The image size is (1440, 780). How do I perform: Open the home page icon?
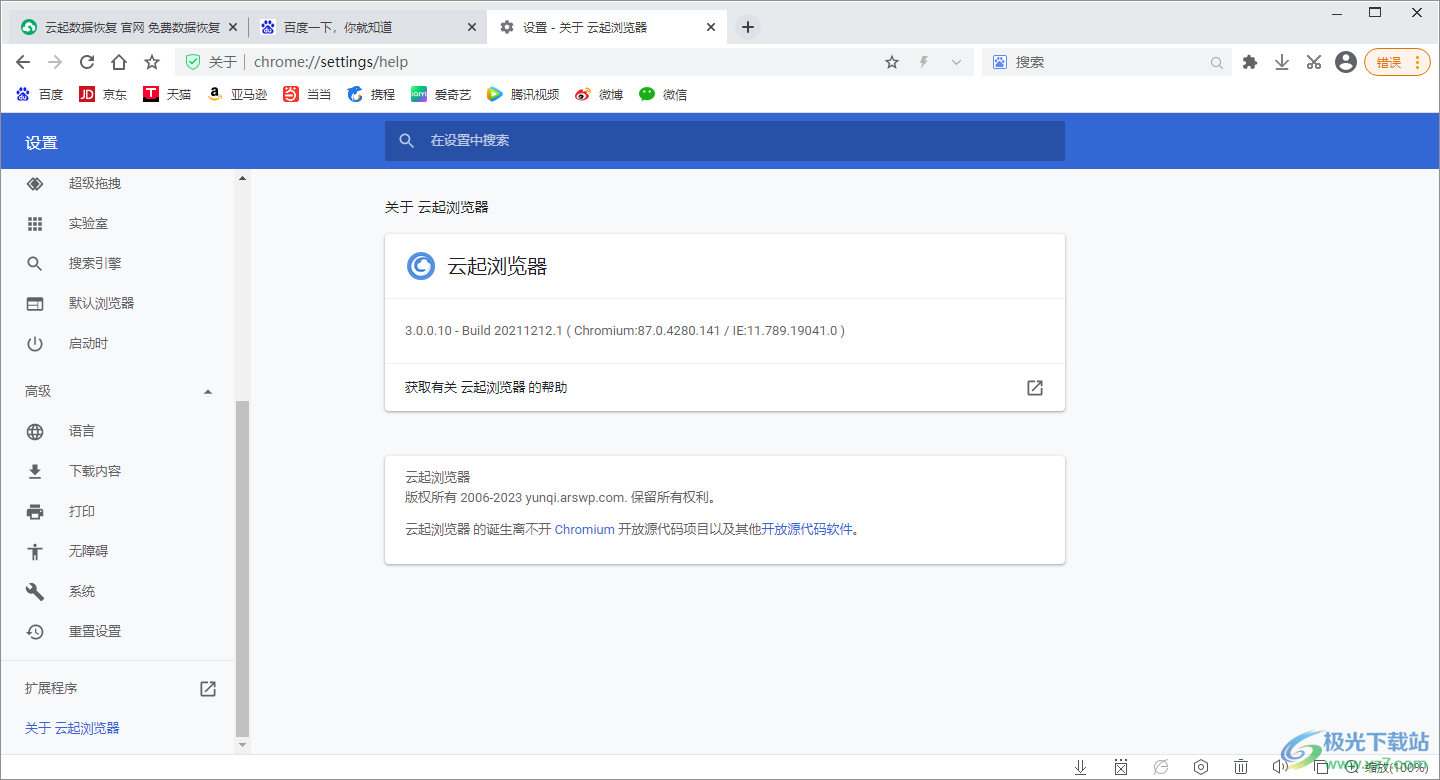click(x=119, y=62)
